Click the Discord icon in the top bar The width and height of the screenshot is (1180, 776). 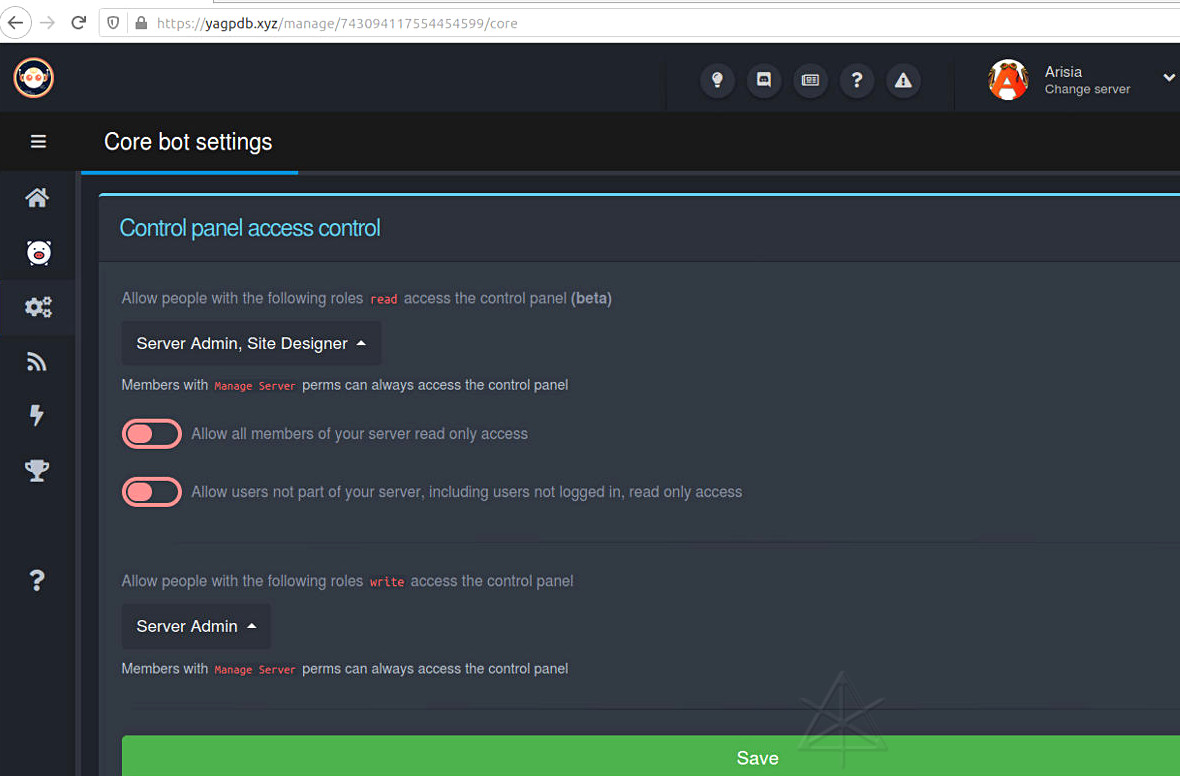[764, 80]
